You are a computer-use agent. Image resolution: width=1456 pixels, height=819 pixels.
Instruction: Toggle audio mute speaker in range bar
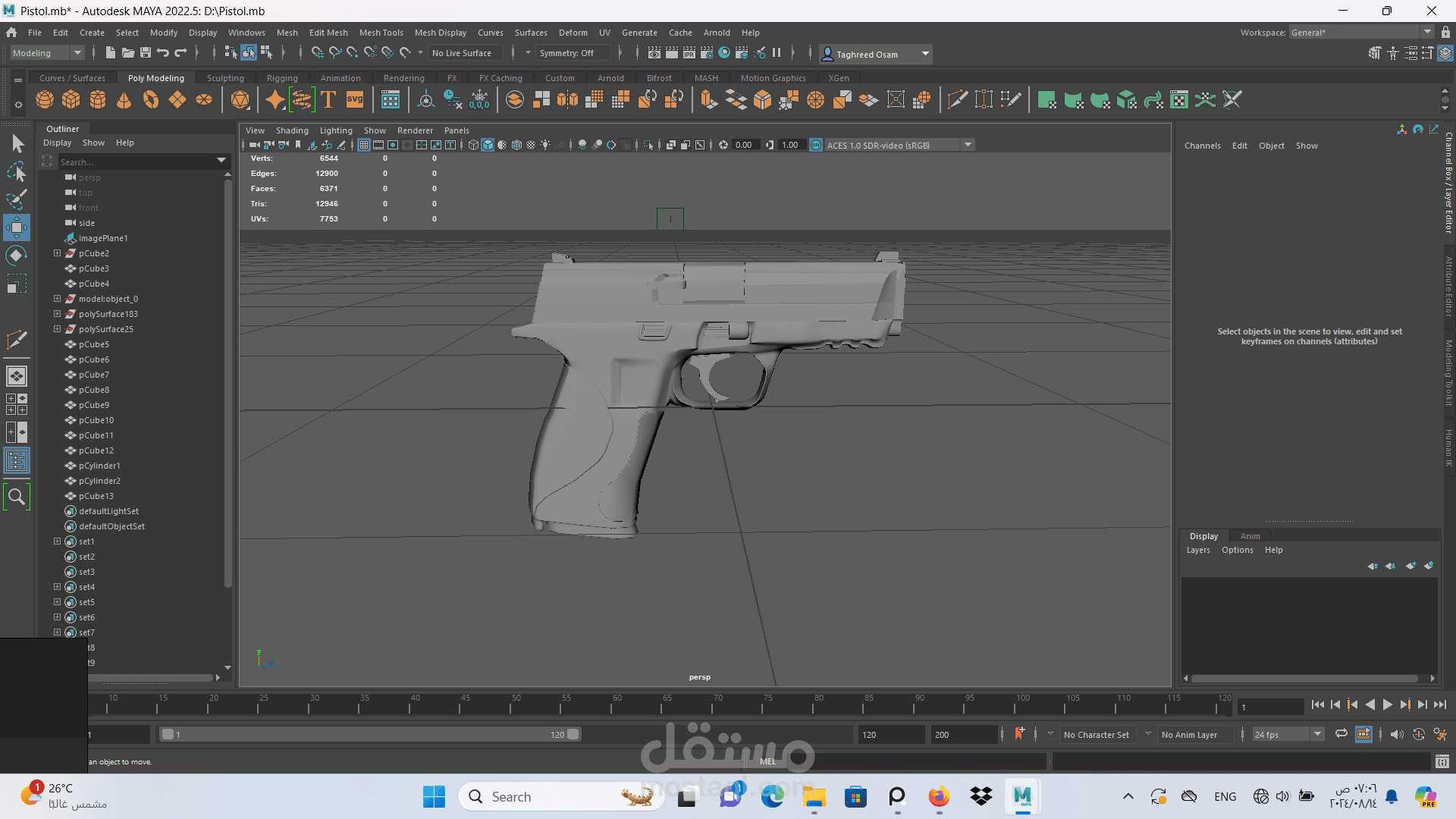pyautogui.click(x=1397, y=734)
